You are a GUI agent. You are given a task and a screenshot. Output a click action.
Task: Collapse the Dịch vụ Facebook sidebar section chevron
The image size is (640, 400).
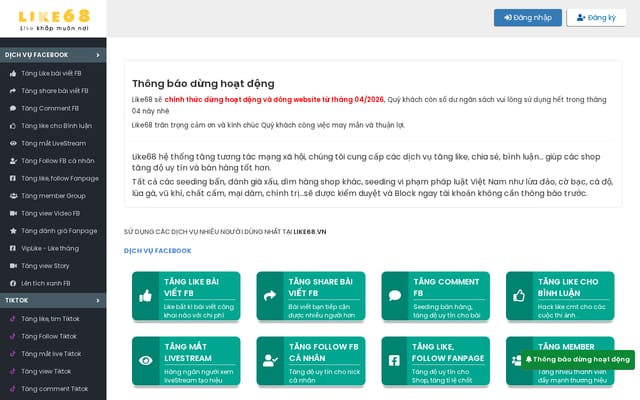pos(98,55)
